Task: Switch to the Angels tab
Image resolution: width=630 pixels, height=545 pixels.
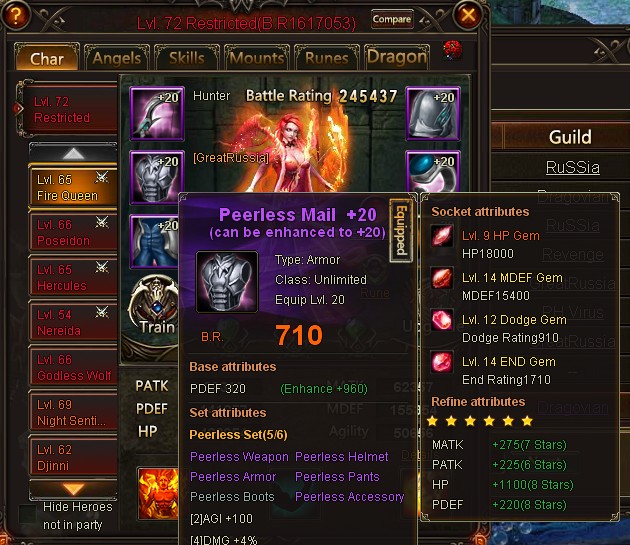Action: coord(117,58)
